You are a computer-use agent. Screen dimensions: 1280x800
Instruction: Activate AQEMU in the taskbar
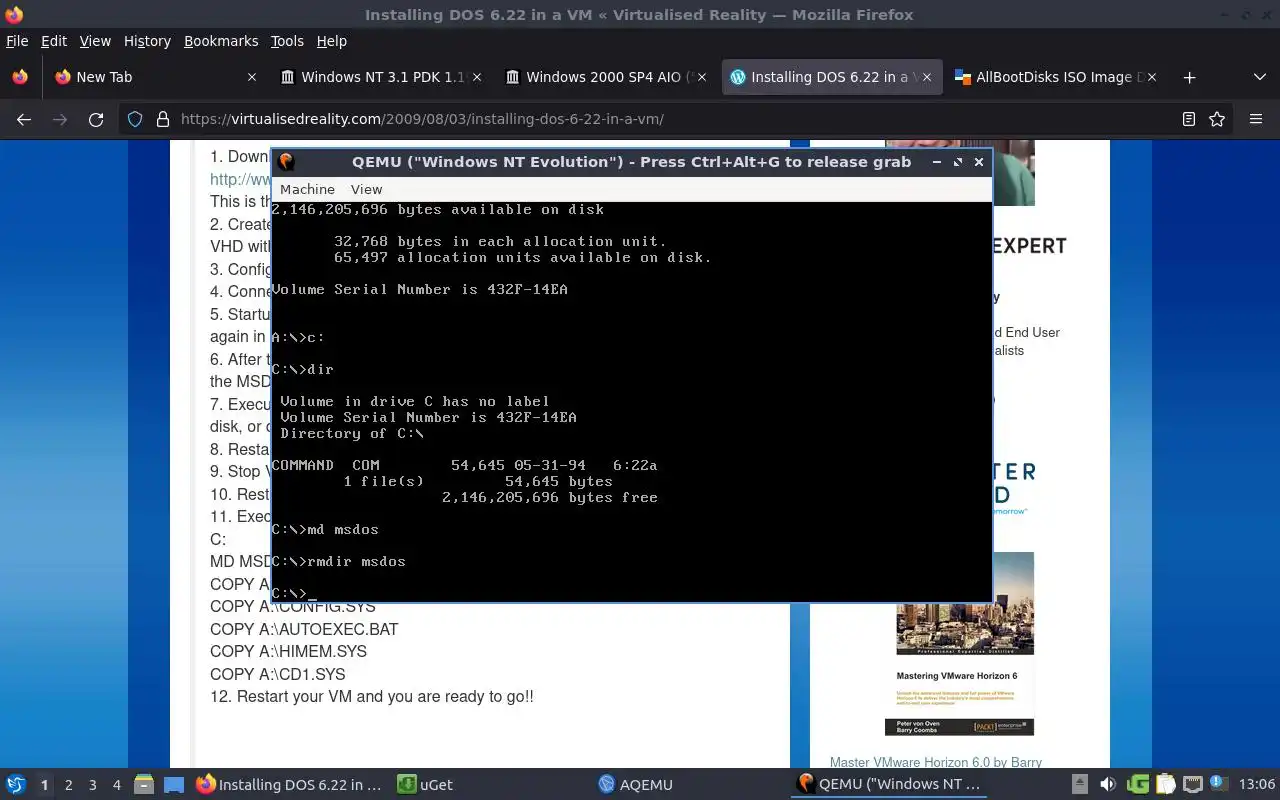(636, 785)
